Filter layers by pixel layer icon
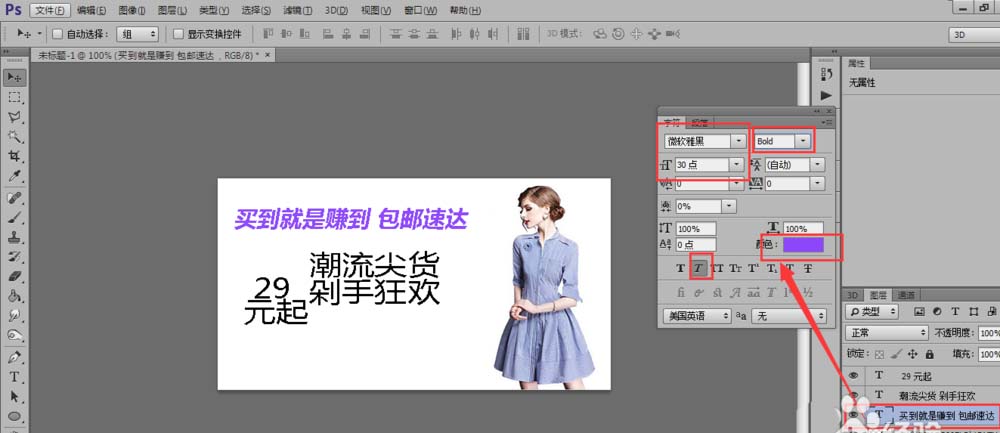Screen dimensions: 1000x433 [x=919, y=312]
